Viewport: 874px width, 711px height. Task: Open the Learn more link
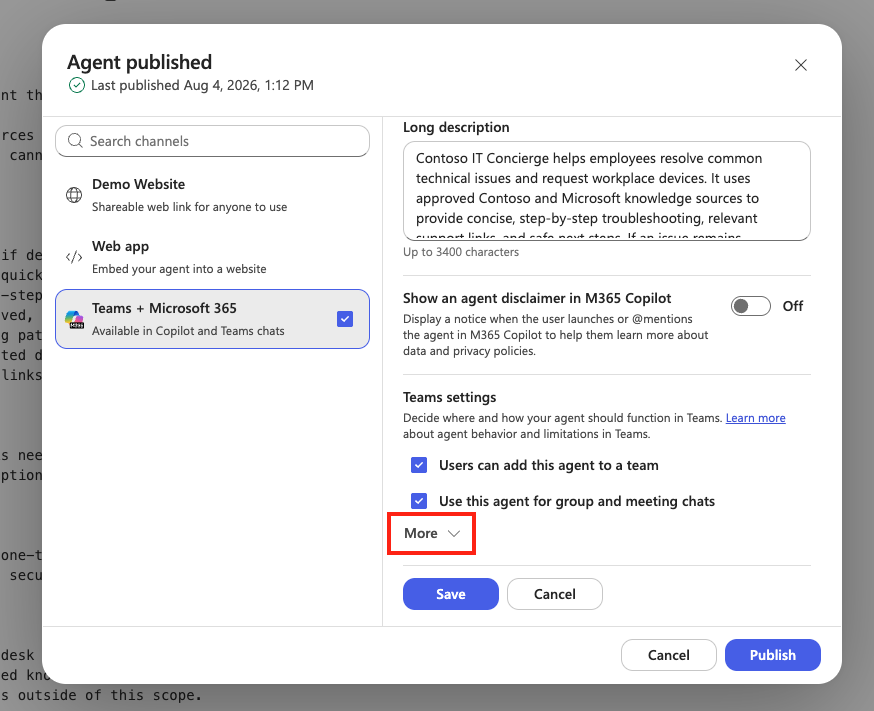pos(755,418)
